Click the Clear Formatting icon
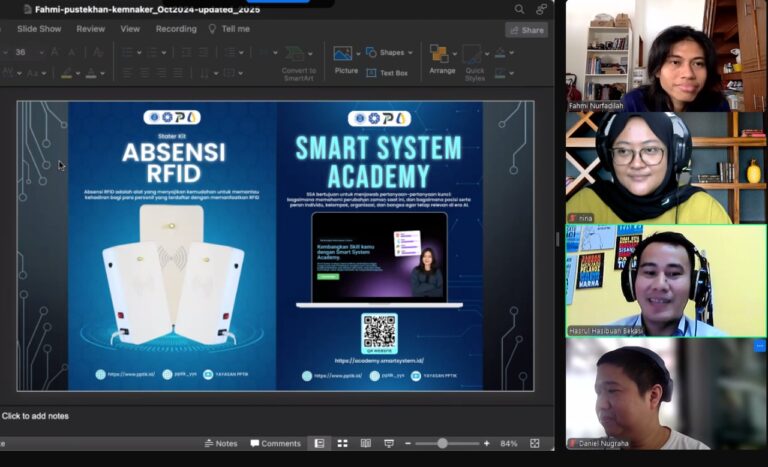 97,52
